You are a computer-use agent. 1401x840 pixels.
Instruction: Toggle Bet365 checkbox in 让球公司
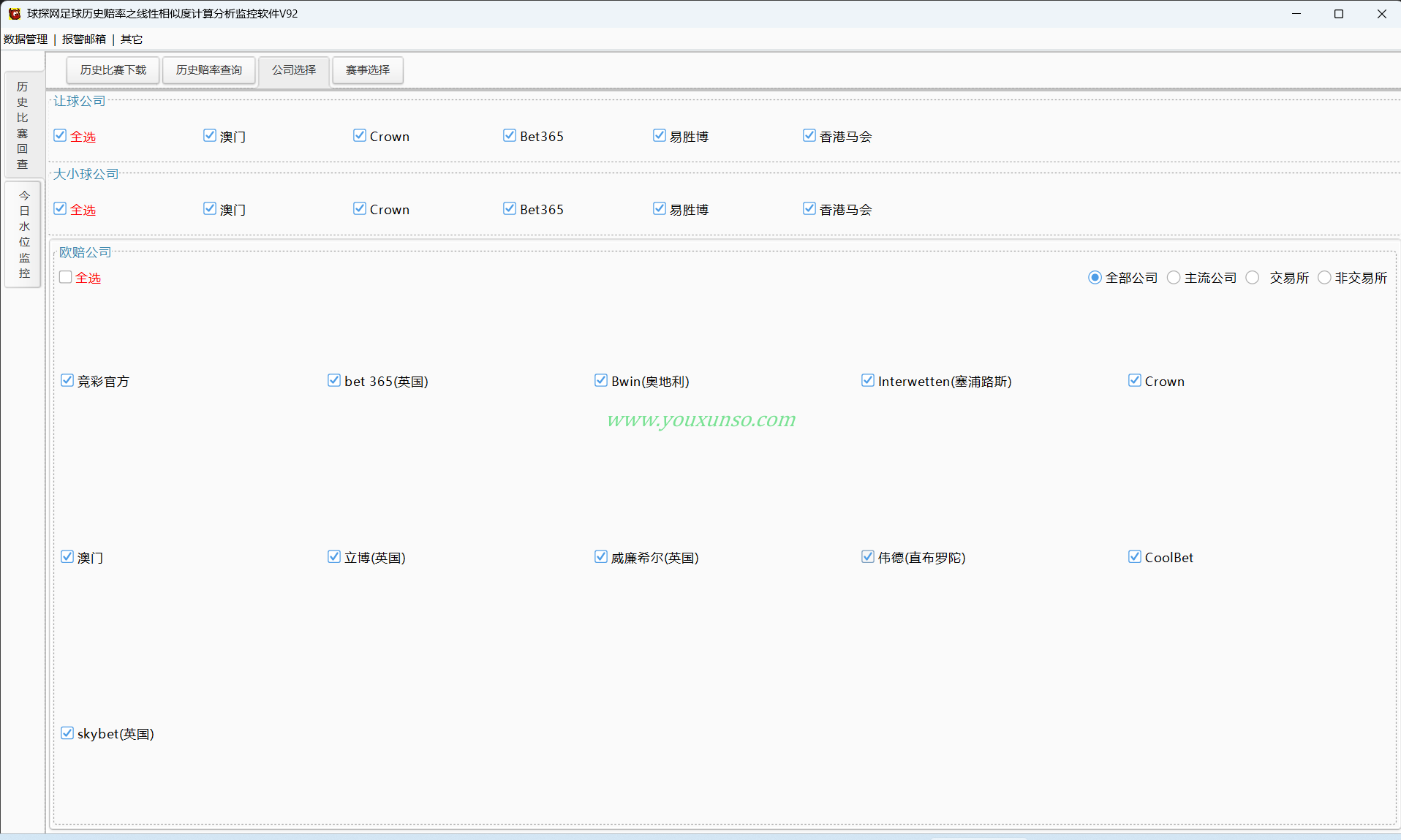point(510,136)
